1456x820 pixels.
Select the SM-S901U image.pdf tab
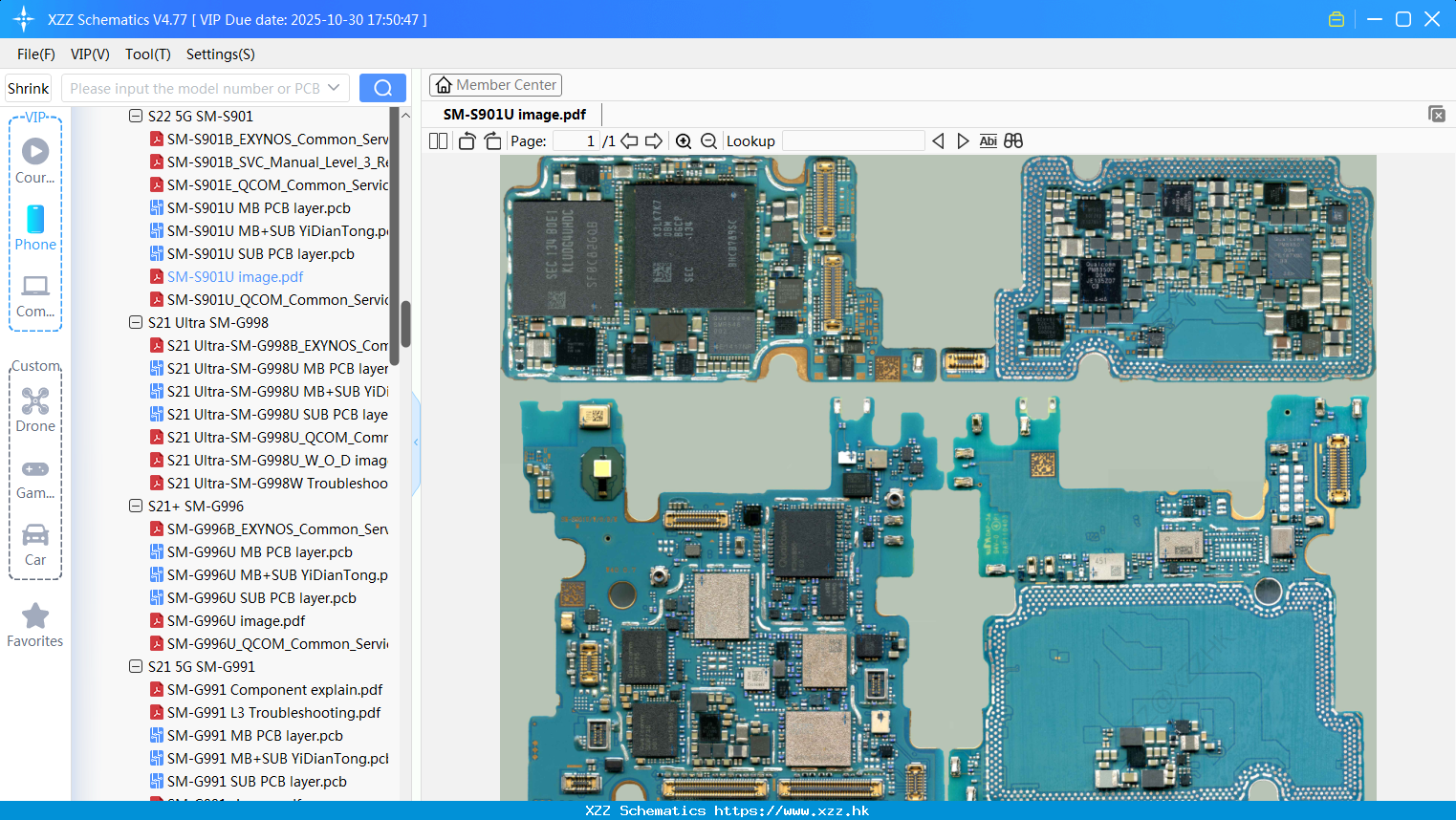click(514, 114)
